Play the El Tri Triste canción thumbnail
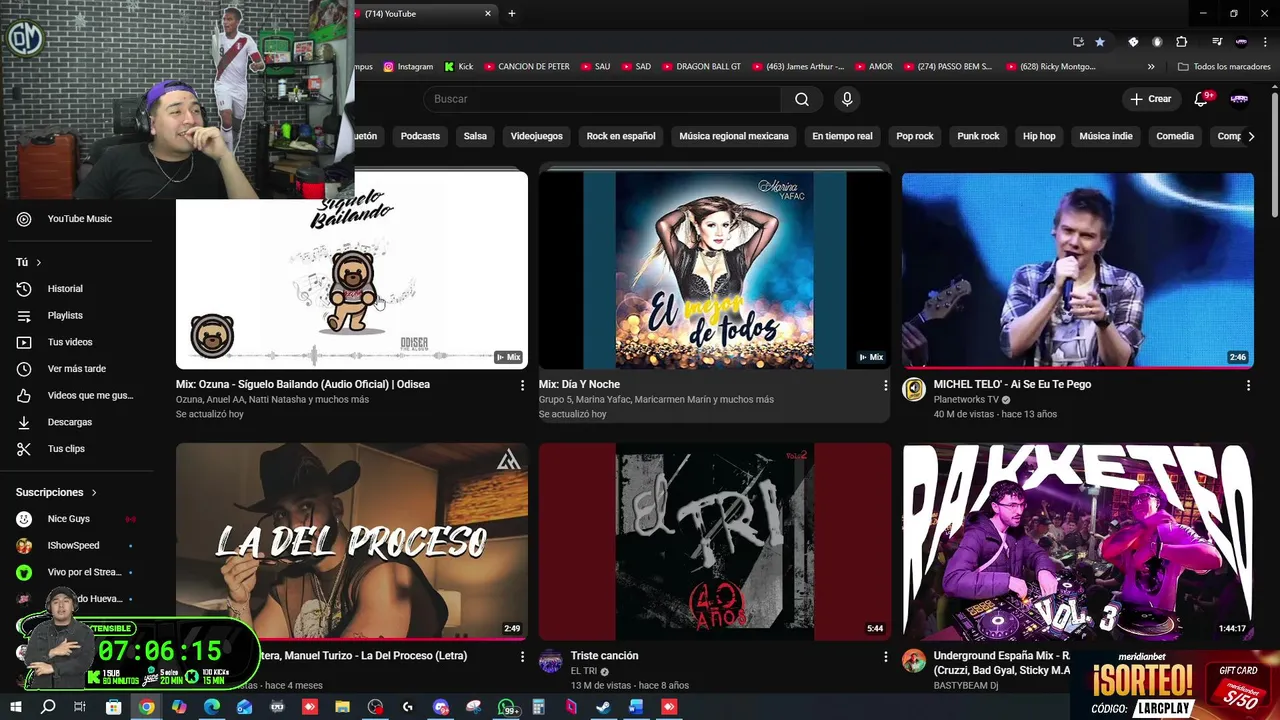Image resolution: width=1280 pixels, height=720 pixels. (x=715, y=542)
